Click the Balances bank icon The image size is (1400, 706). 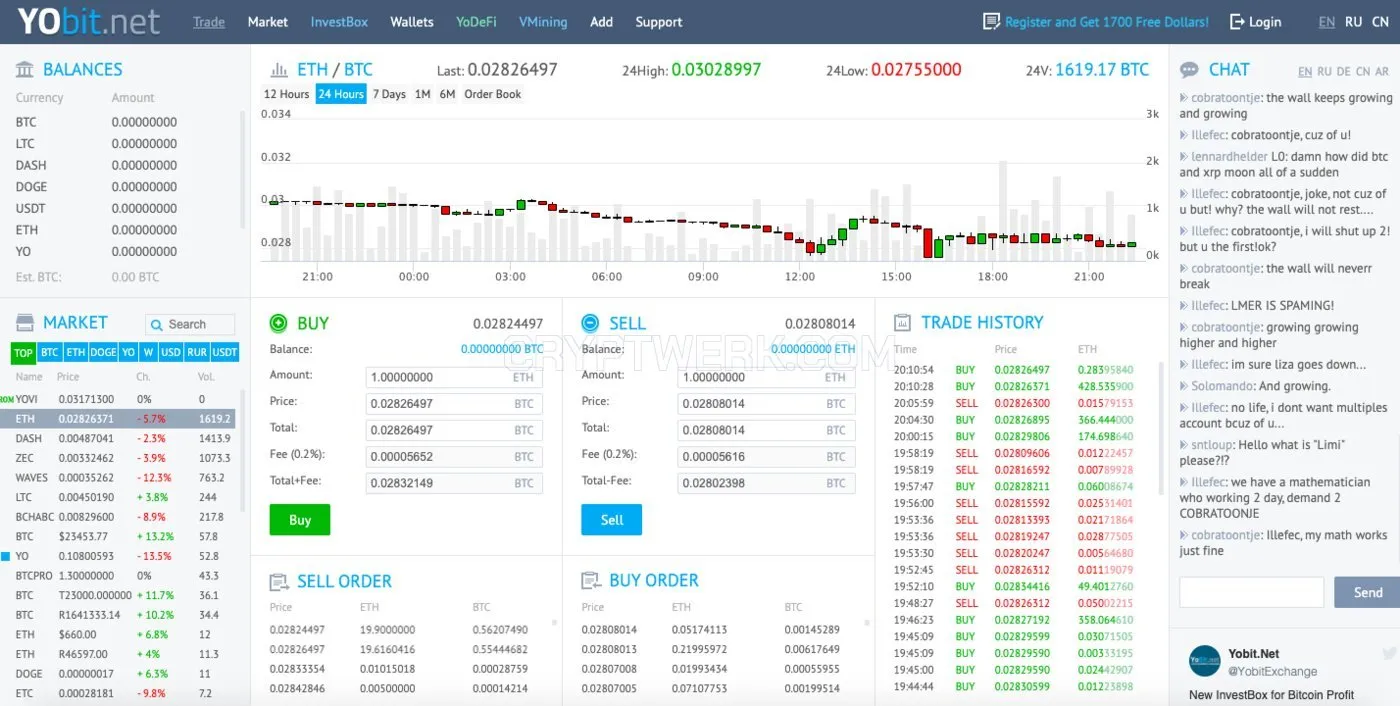[x=25, y=69]
